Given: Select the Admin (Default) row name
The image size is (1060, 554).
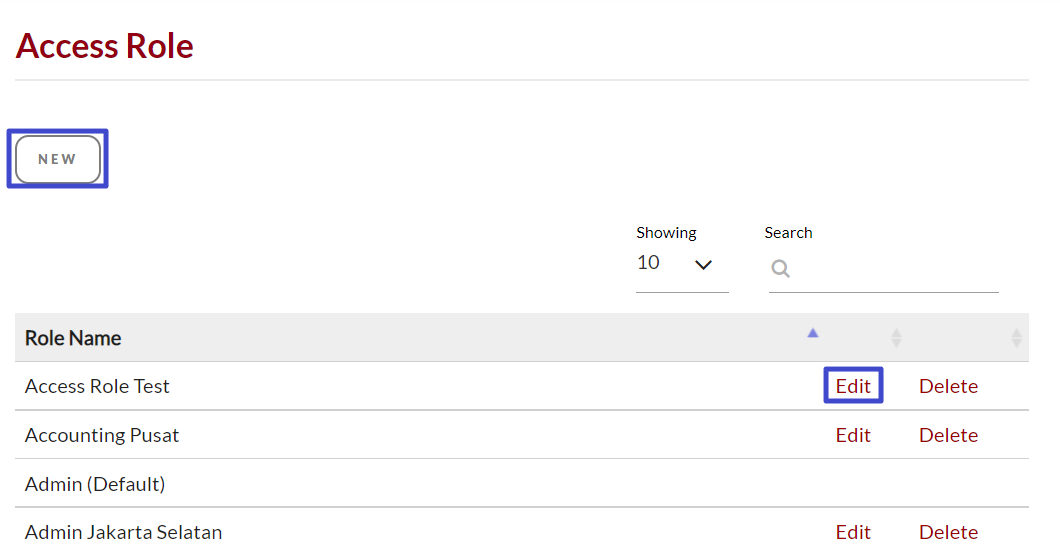Looking at the screenshot, I should click(x=95, y=484).
